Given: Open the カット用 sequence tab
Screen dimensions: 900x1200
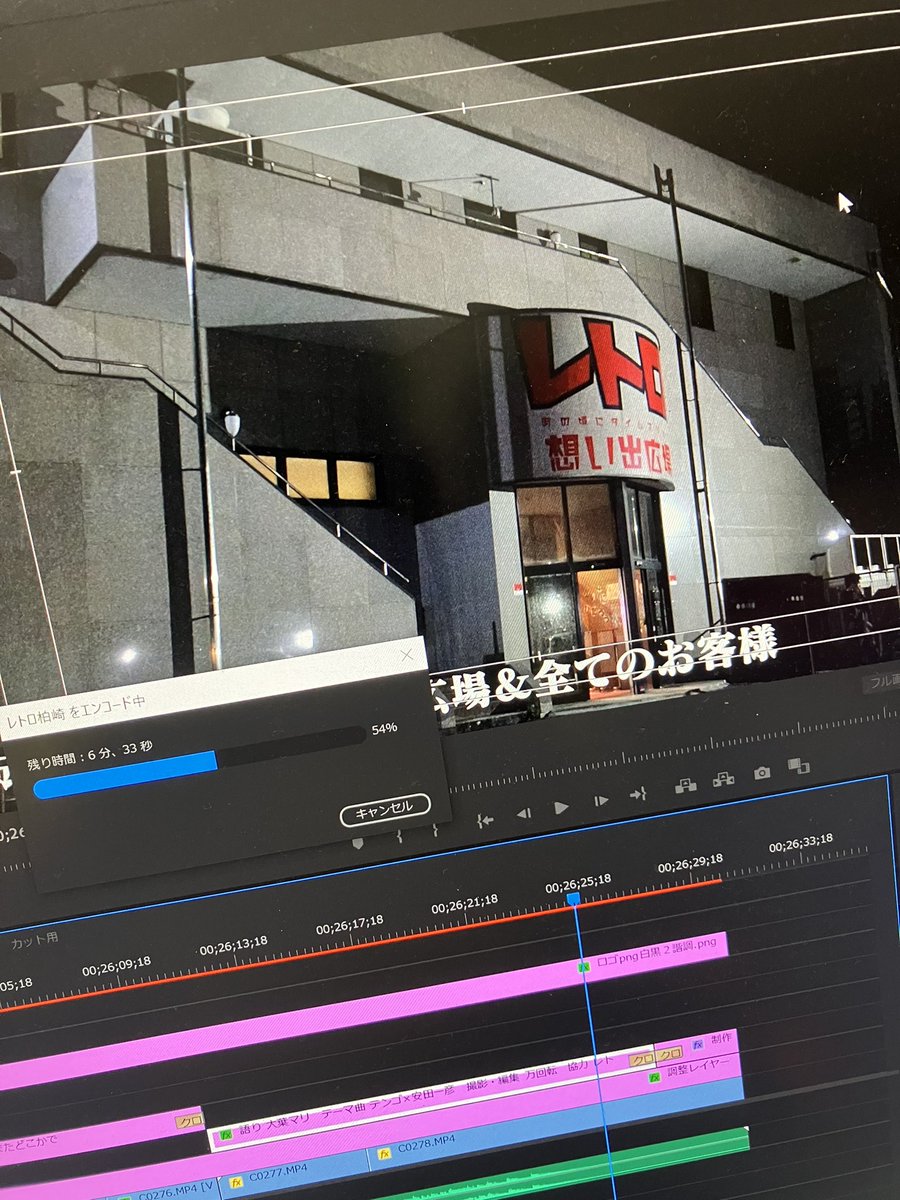Looking at the screenshot, I should click(35, 940).
